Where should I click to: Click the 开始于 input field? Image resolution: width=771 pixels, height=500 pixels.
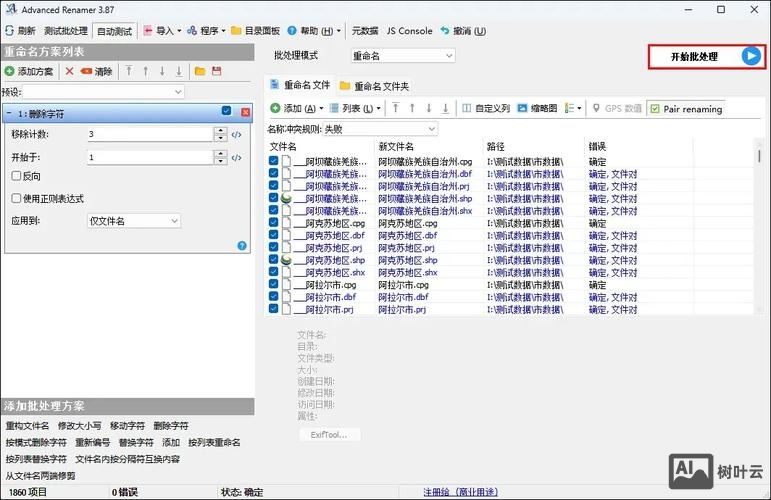(150, 157)
